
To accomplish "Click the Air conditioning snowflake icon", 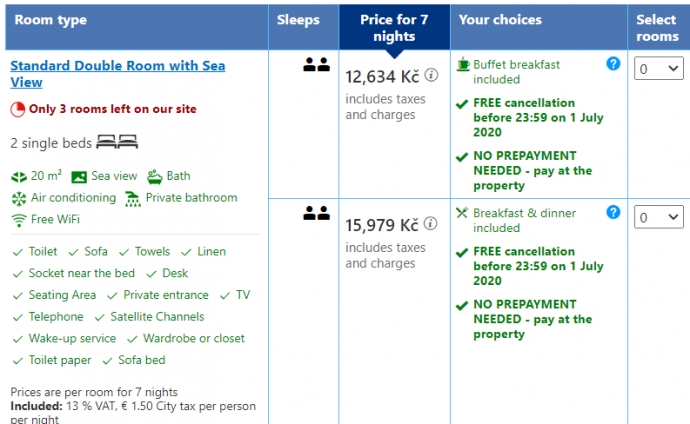I will 19,198.
